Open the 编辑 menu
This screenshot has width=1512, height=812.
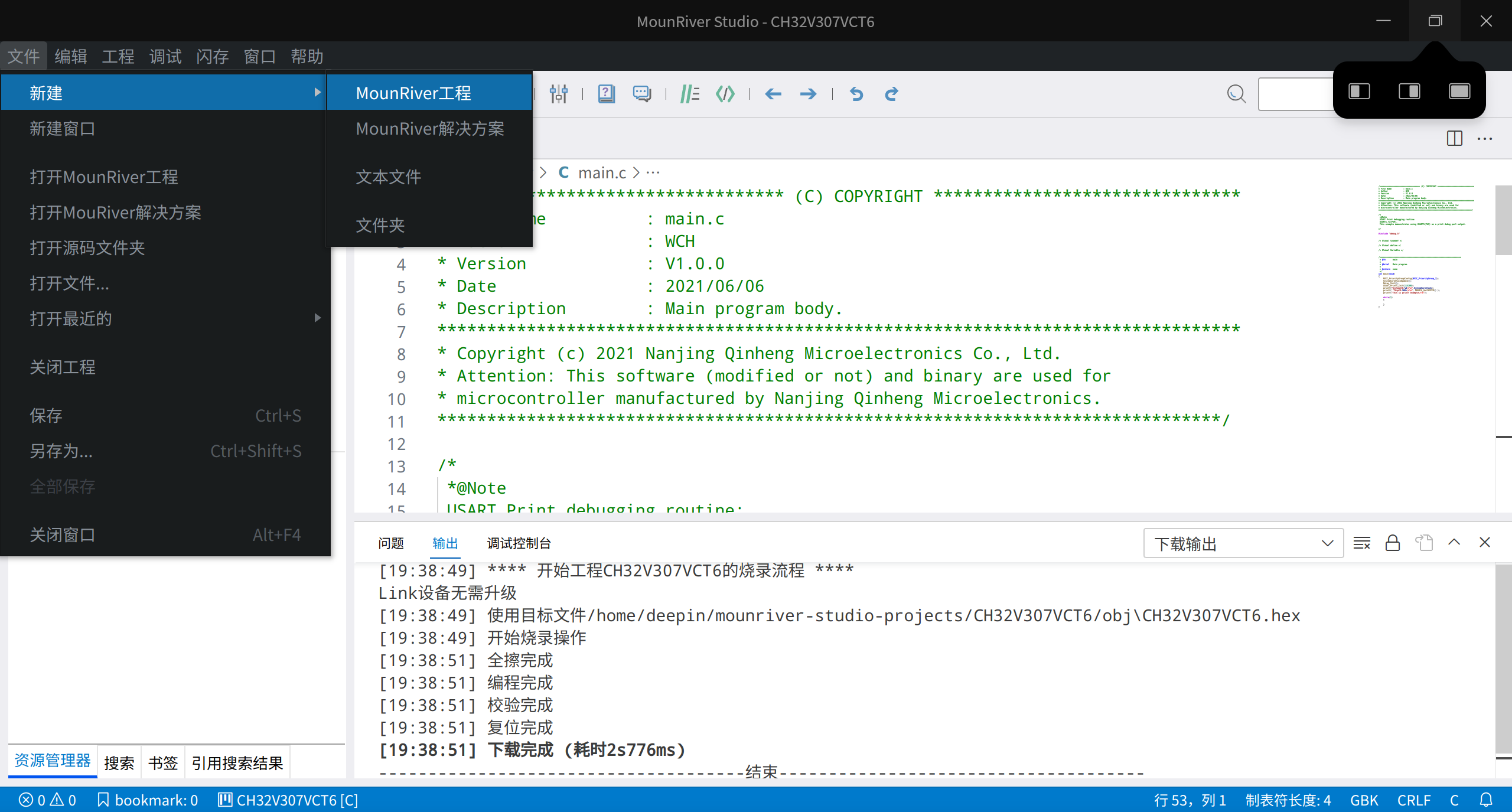(71, 57)
